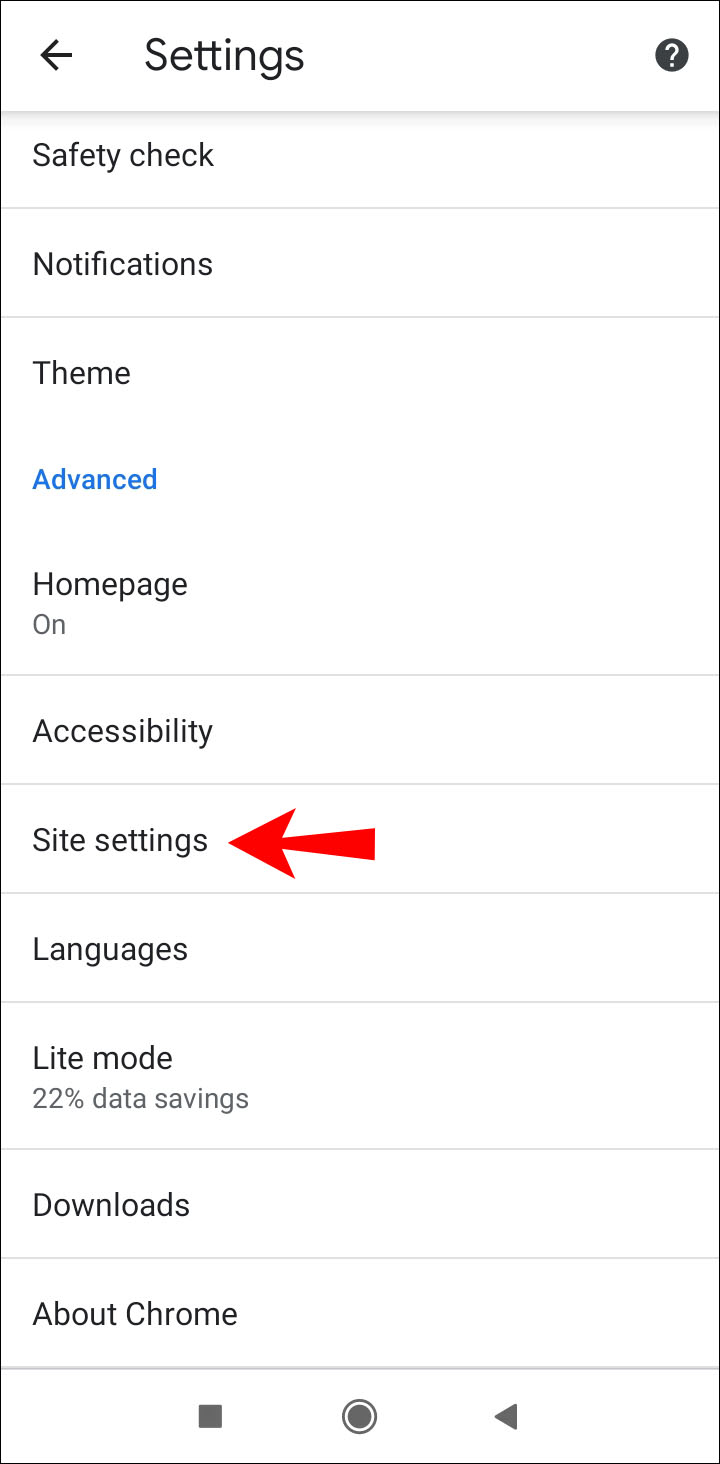Open Safety check settings
The width and height of the screenshot is (720, 1464).
(360, 155)
